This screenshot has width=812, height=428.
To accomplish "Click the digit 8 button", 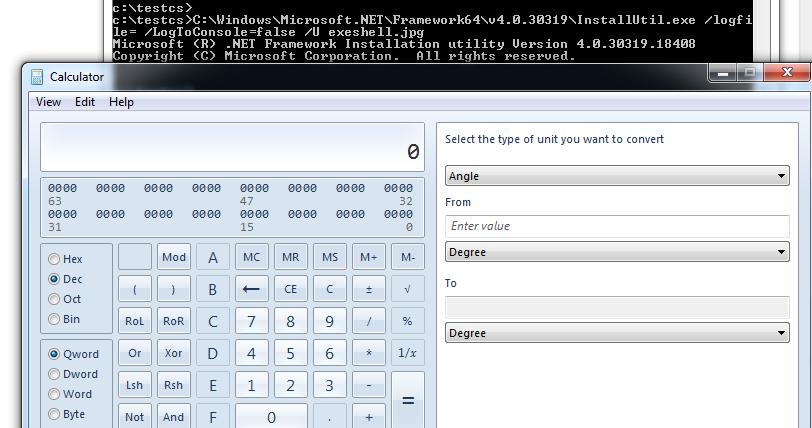I will coord(291,321).
